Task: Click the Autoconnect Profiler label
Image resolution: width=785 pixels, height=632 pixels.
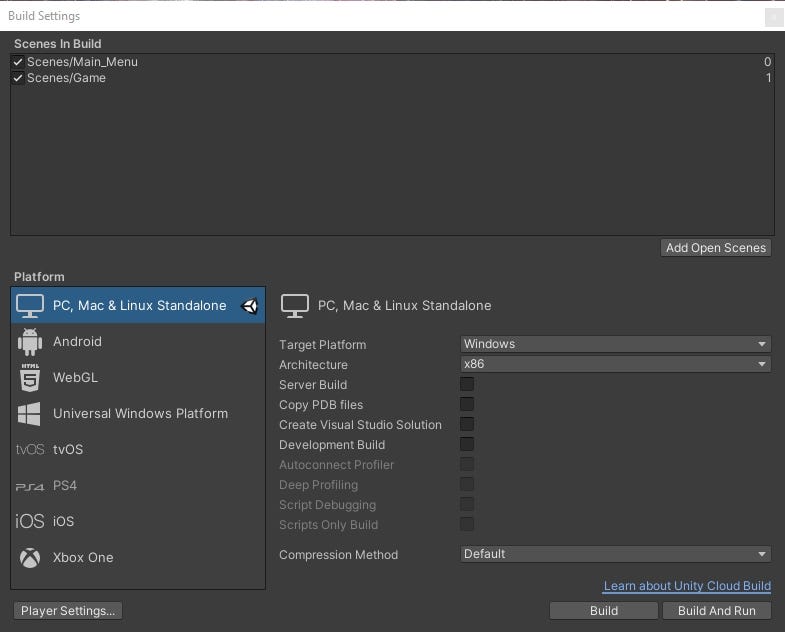Action: [x=337, y=465]
